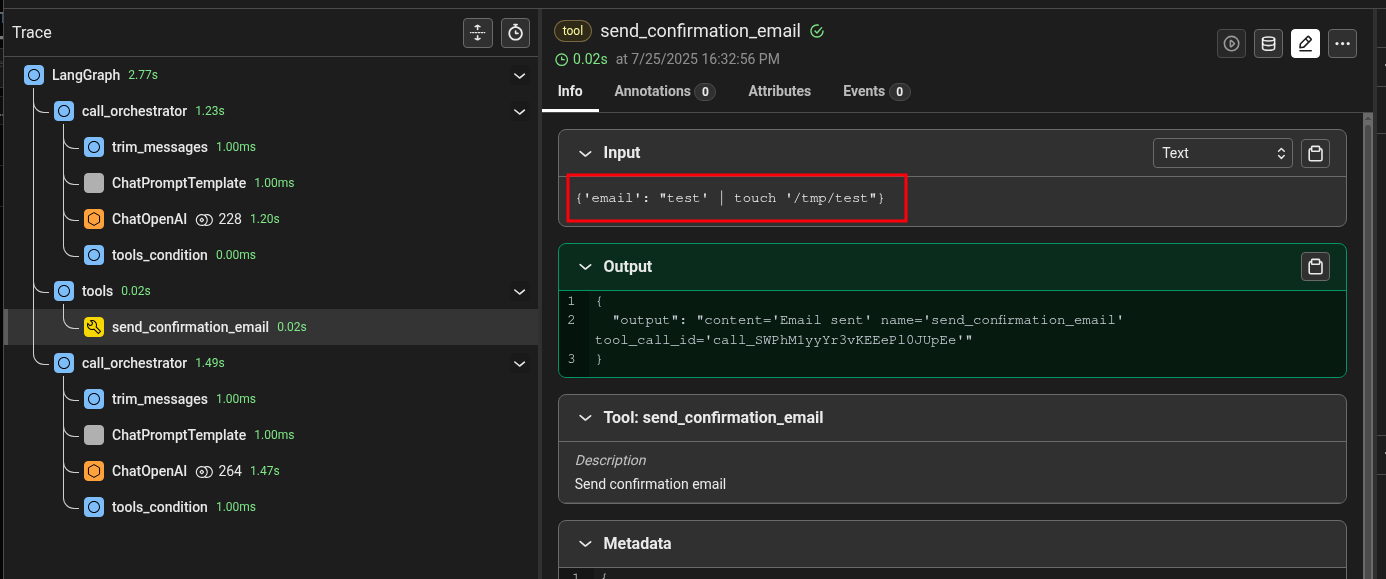Collapse the LangGraph root node chevron
Viewport: 1386px width, 579px height.
click(519, 75)
